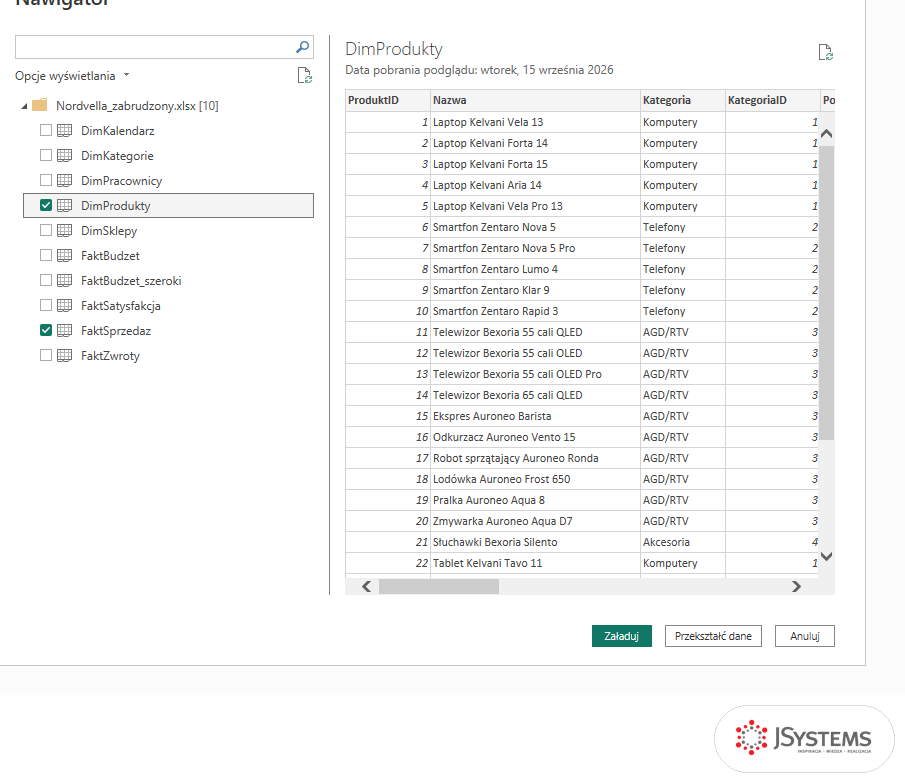This screenshot has width=905, height=783.
Task: Select the FaktZwroty table name
Action: (110, 356)
